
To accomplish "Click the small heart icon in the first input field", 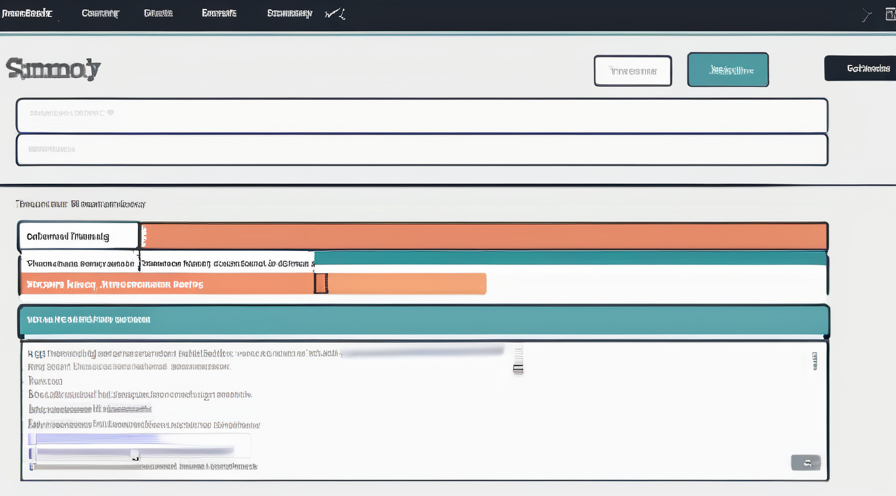I will click(x=110, y=114).
